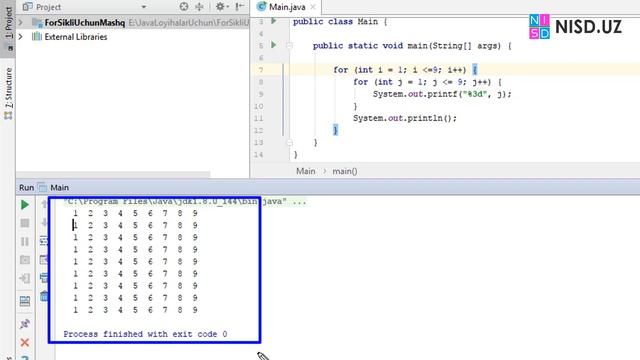The image size is (640, 360).
Task: Toggle the Soft-Wrap icon in Run panel
Action: click(x=44, y=241)
